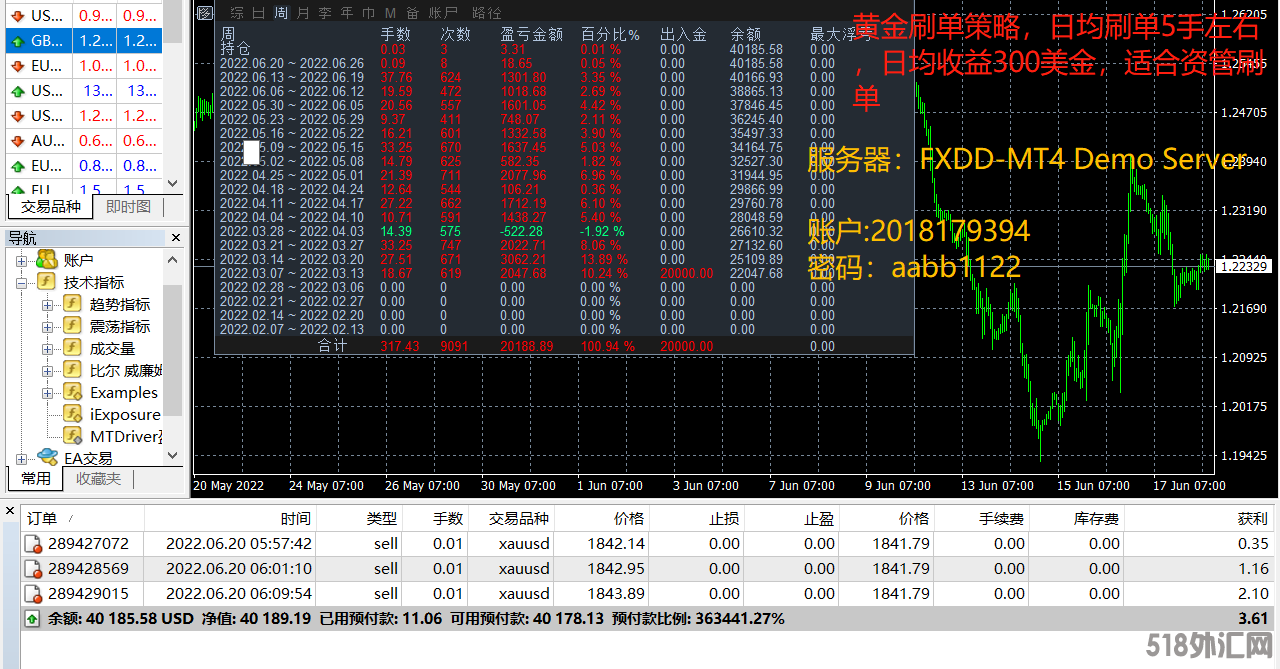Select the 月 period tab in statistics panel
The height and width of the screenshot is (669, 1280).
coord(303,13)
